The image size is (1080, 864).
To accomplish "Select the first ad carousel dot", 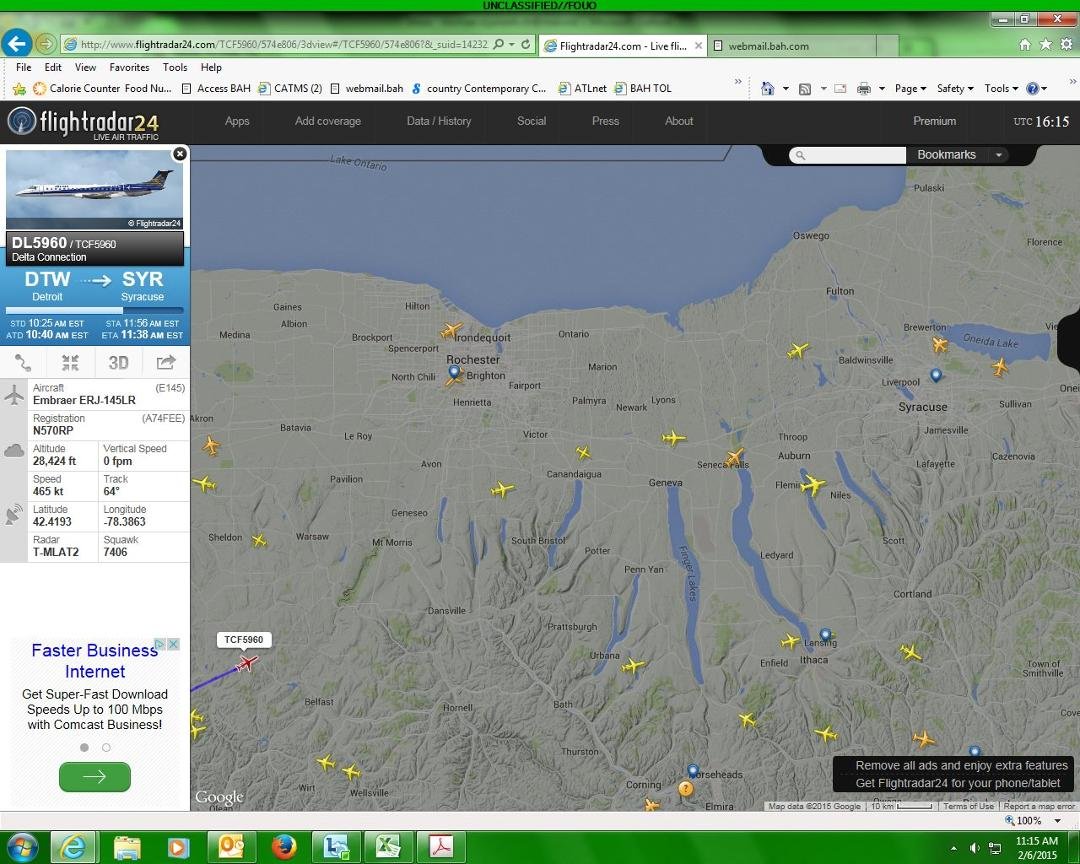I will [x=84, y=748].
